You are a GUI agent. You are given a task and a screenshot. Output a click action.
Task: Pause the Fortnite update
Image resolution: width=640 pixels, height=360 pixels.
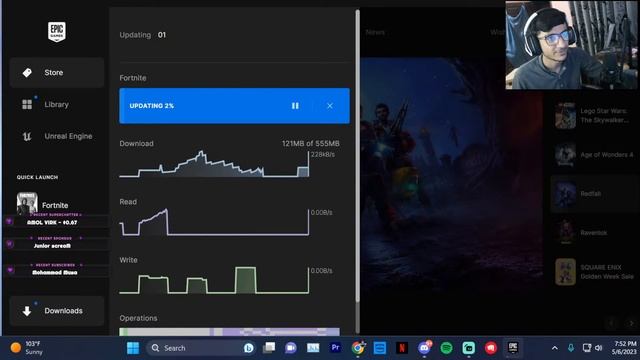[295, 106]
